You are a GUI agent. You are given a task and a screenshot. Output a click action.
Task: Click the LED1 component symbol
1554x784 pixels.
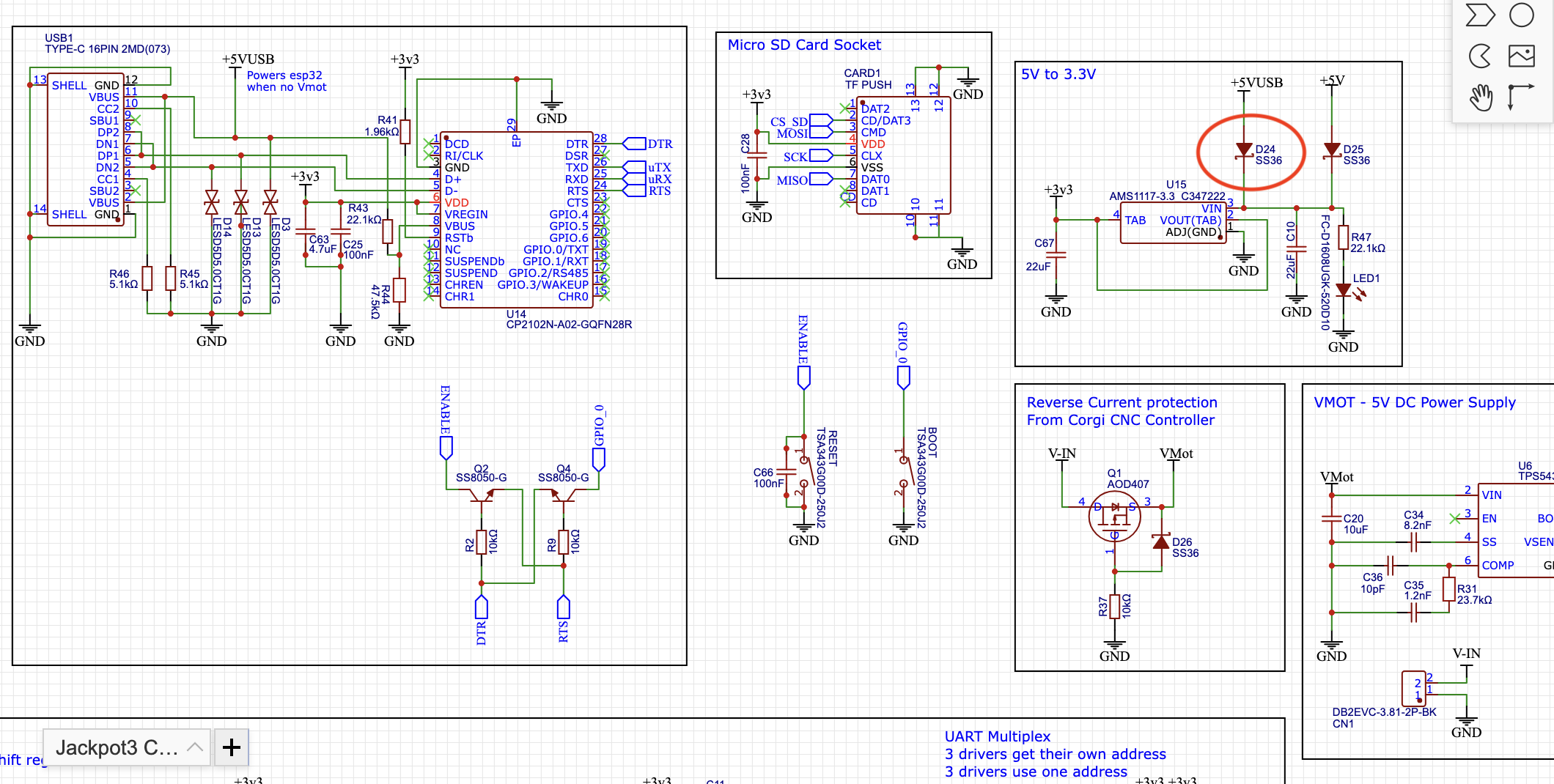1344,290
